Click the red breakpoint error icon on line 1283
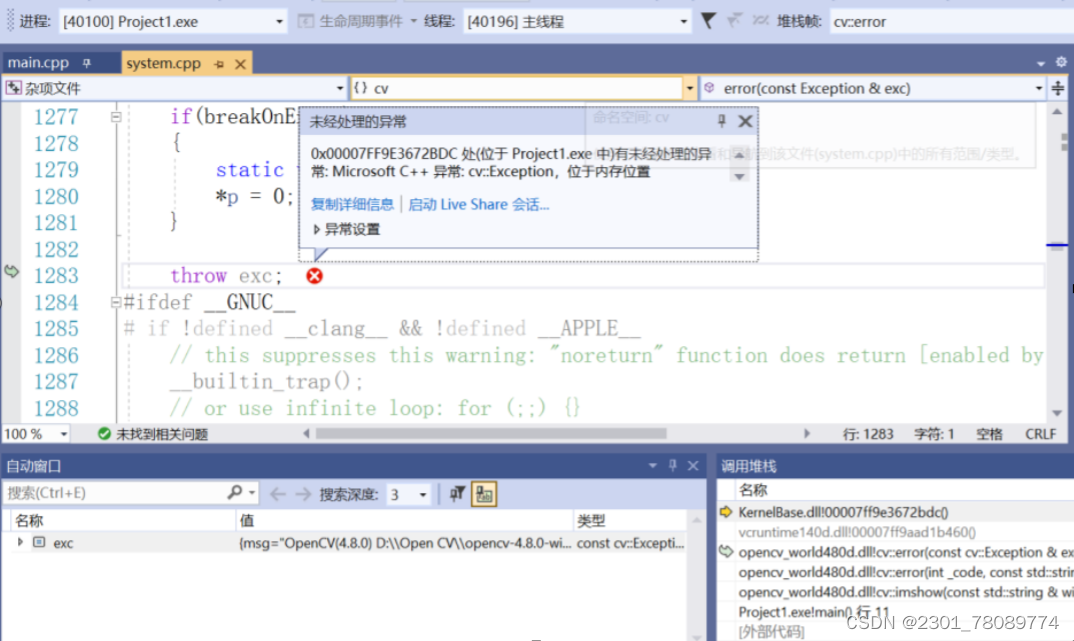The height and width of the screenshot is (641, 1074). click(x=314, y=277)
